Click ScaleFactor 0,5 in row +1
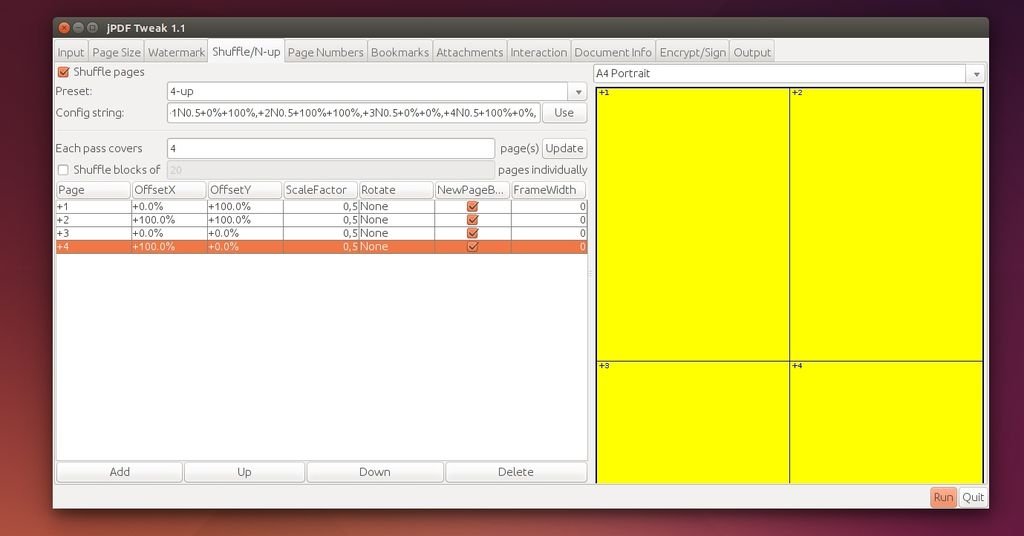1024x536 pixels. [x=321, y=206]
